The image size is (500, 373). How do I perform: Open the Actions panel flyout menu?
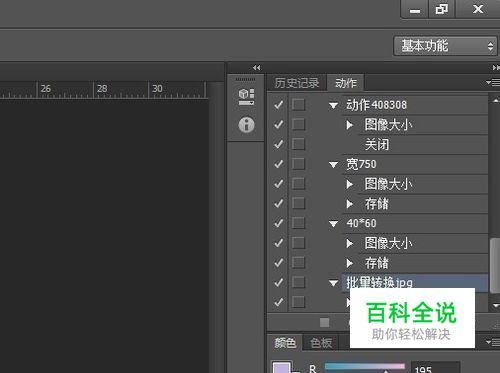493,82
